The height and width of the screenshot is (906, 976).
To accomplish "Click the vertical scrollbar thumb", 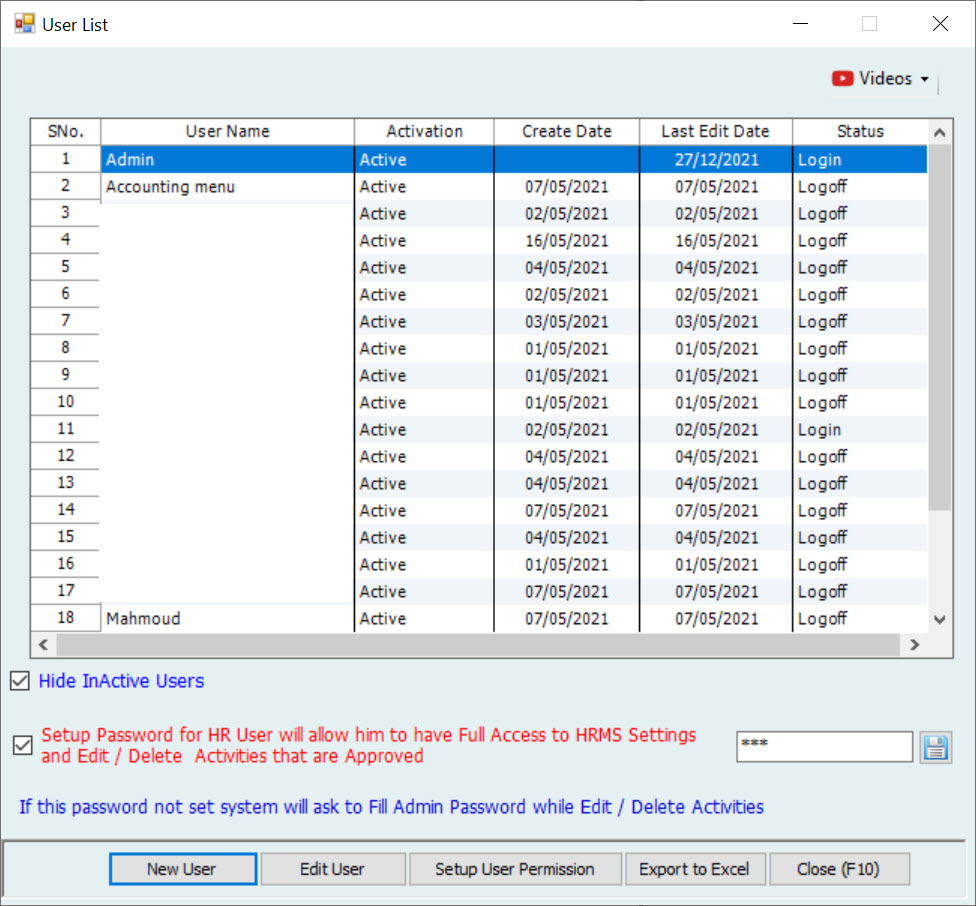I will click(940, 327).
